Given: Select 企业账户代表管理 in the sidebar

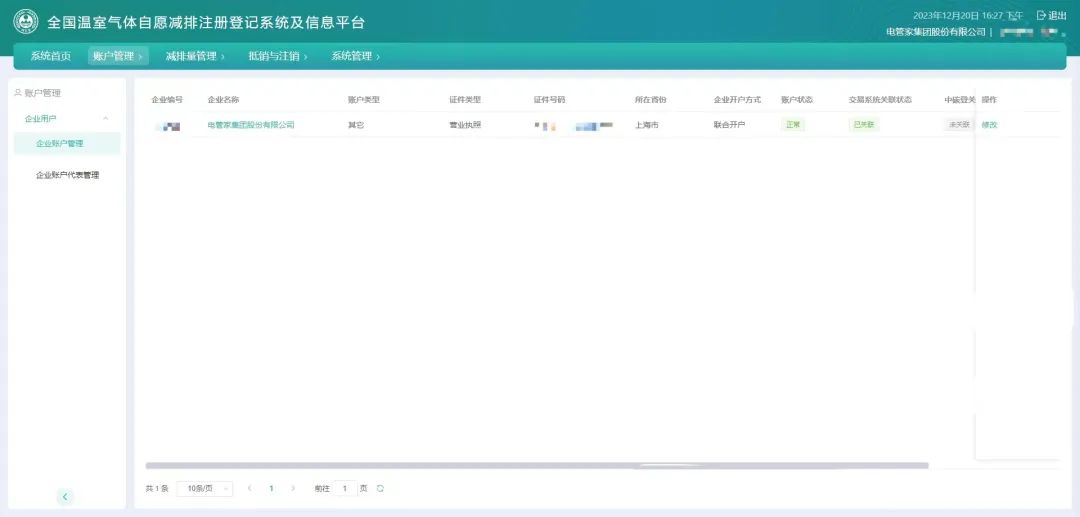Looking at the screenshot, I should (67, 175).
